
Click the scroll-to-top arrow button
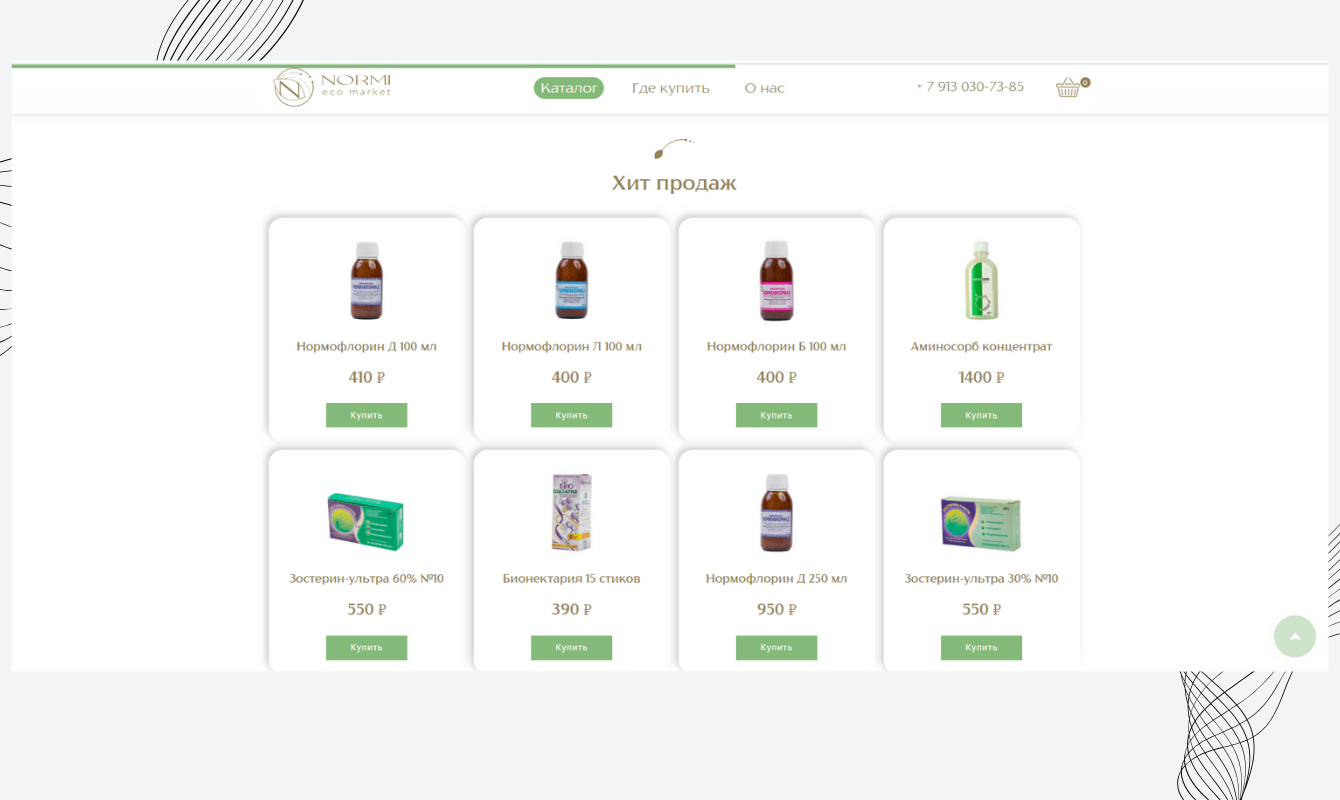tap(1295, 636)
